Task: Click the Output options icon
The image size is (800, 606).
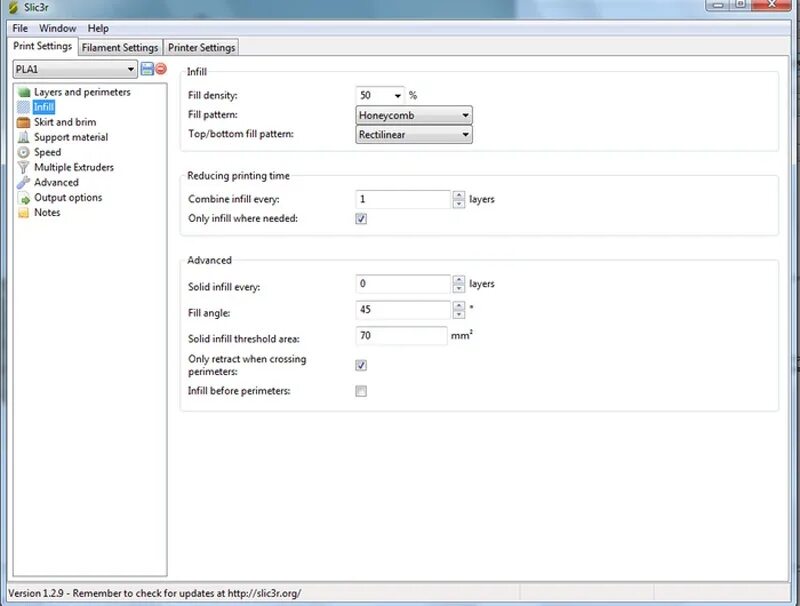Action: pyautogui.click(x=23, y=198)
